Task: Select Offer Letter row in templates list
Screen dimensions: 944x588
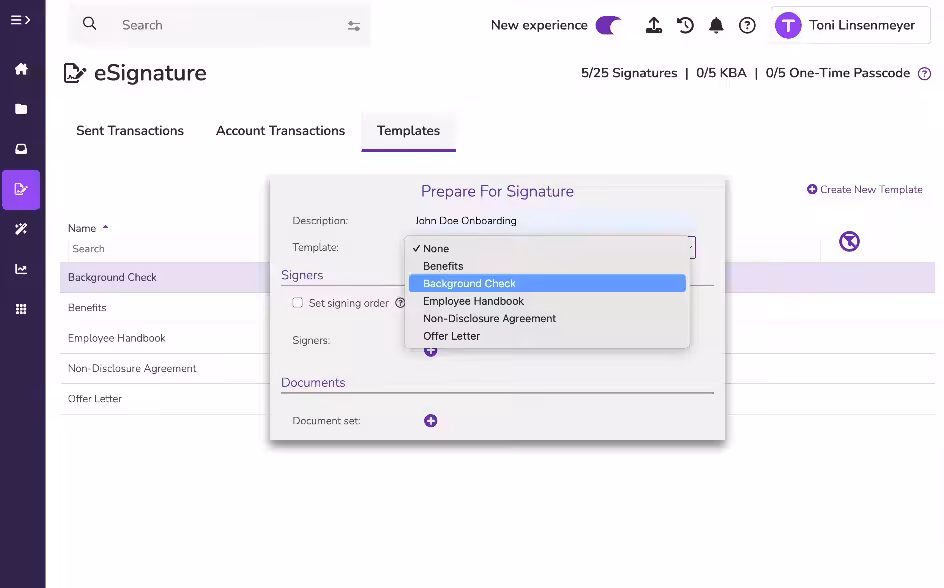Action: 164,399
